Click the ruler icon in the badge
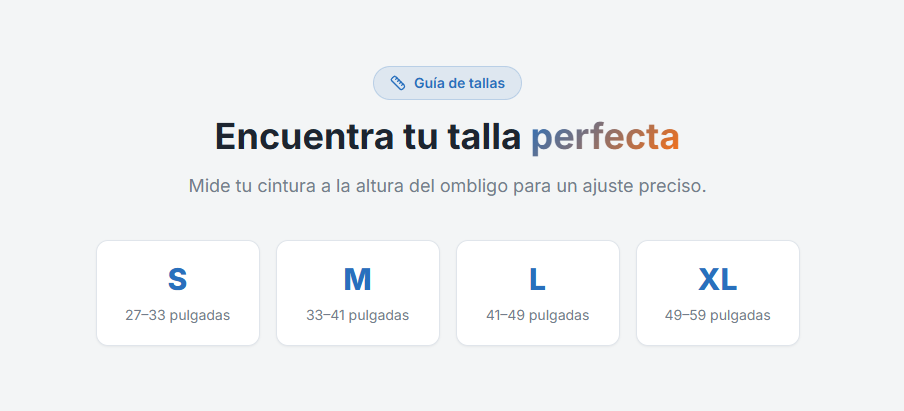 pyautogui.click(x=398, y=83)
